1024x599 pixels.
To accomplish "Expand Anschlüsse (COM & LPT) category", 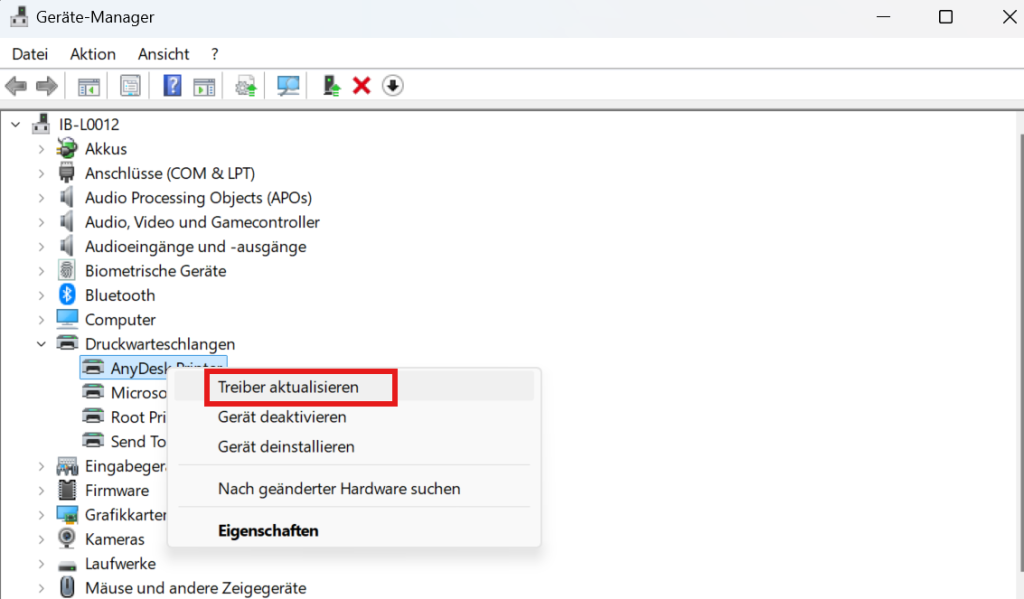I will tap(41, 173).
